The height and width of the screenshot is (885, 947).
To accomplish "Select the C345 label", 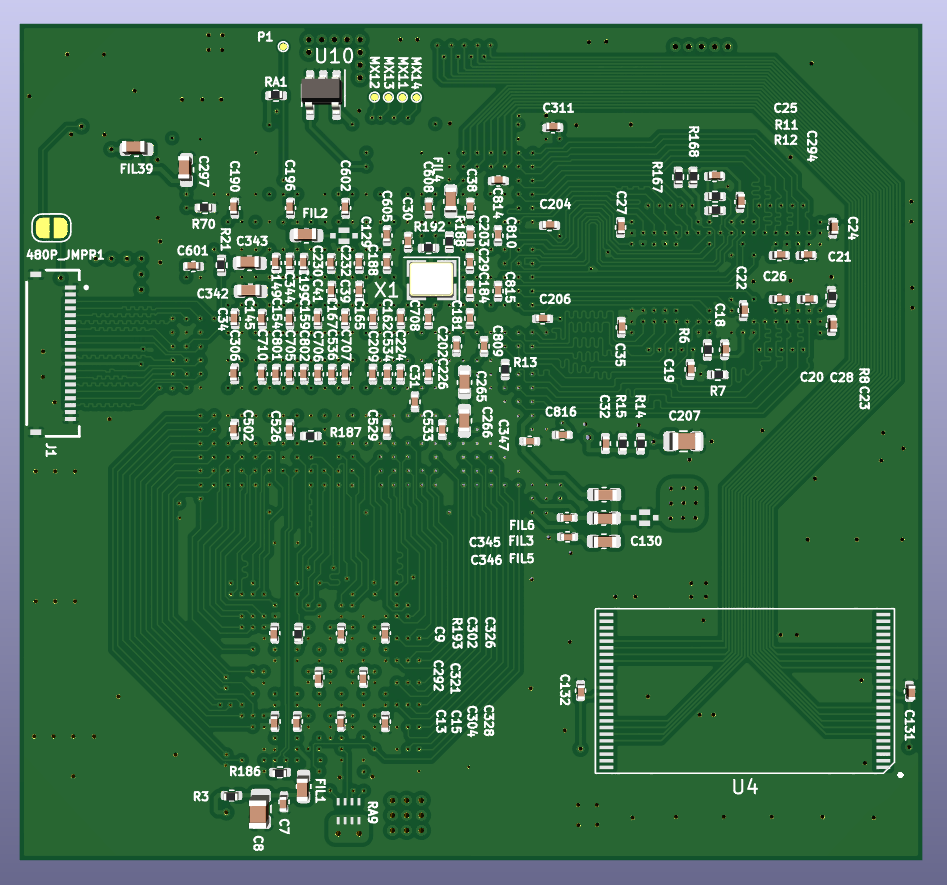I will pos(485,542).
